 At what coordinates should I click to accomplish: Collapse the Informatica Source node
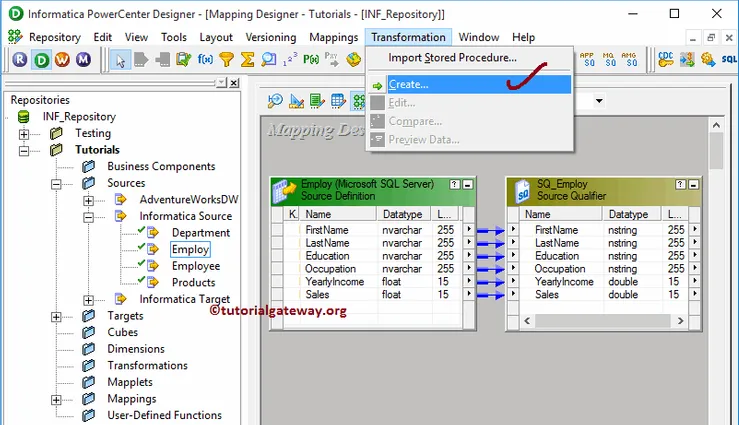pos(88,217)
